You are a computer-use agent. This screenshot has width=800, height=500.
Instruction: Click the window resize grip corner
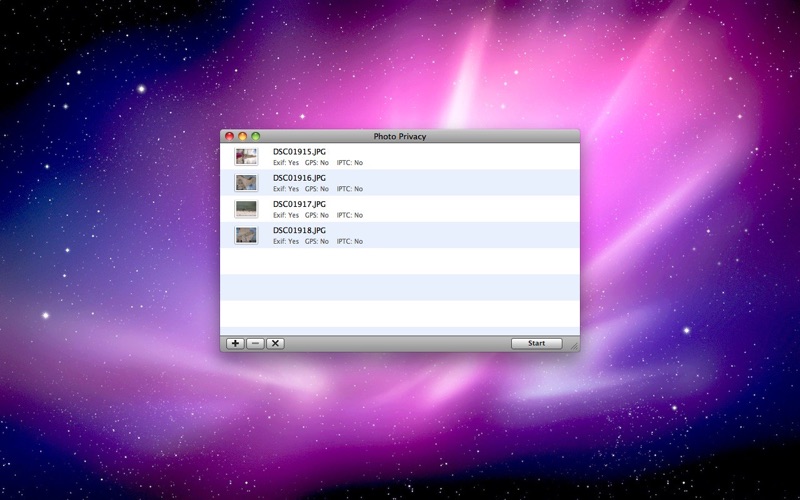pos(574,346)
